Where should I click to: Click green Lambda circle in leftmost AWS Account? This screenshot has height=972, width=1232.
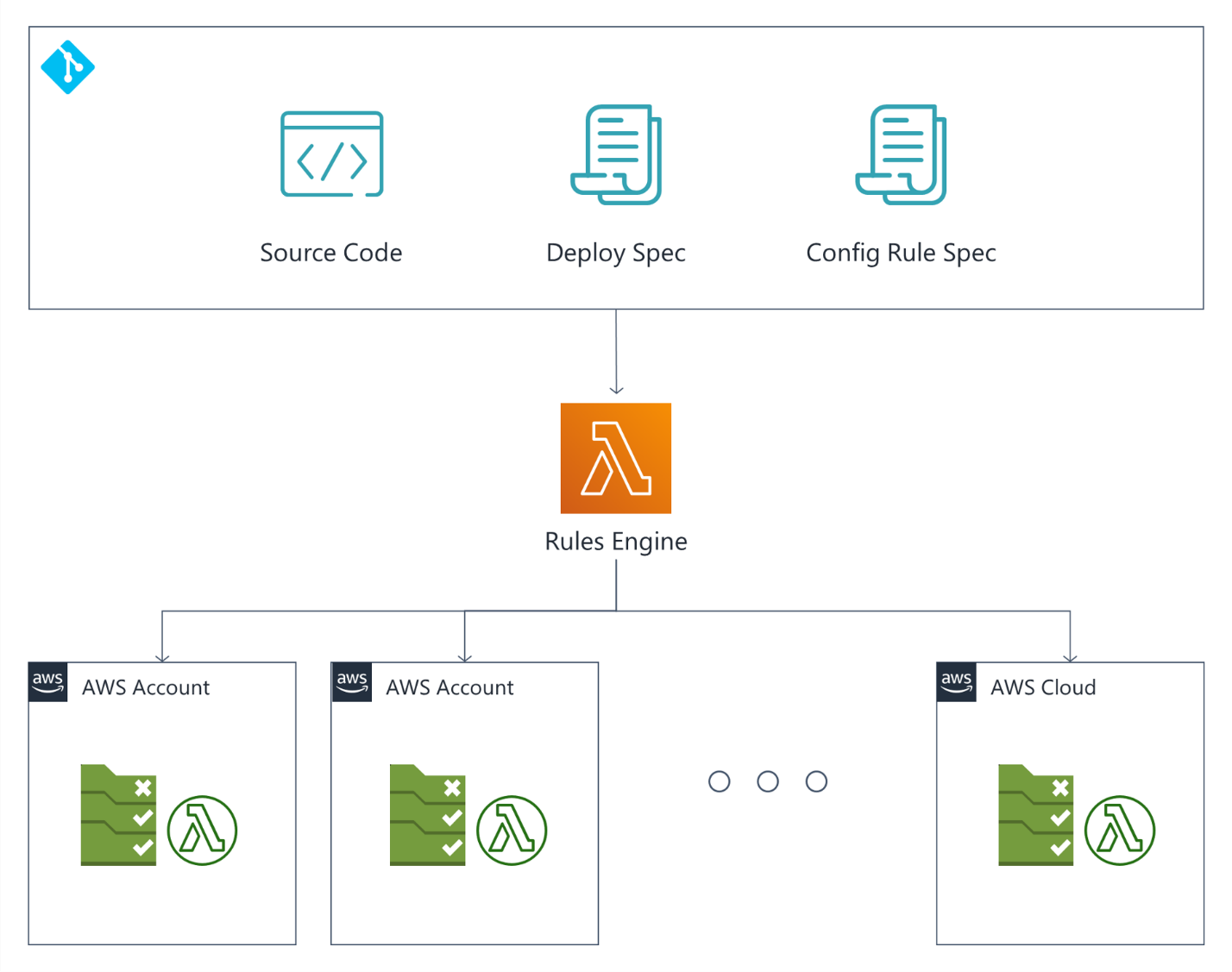[x=202, y=831]
